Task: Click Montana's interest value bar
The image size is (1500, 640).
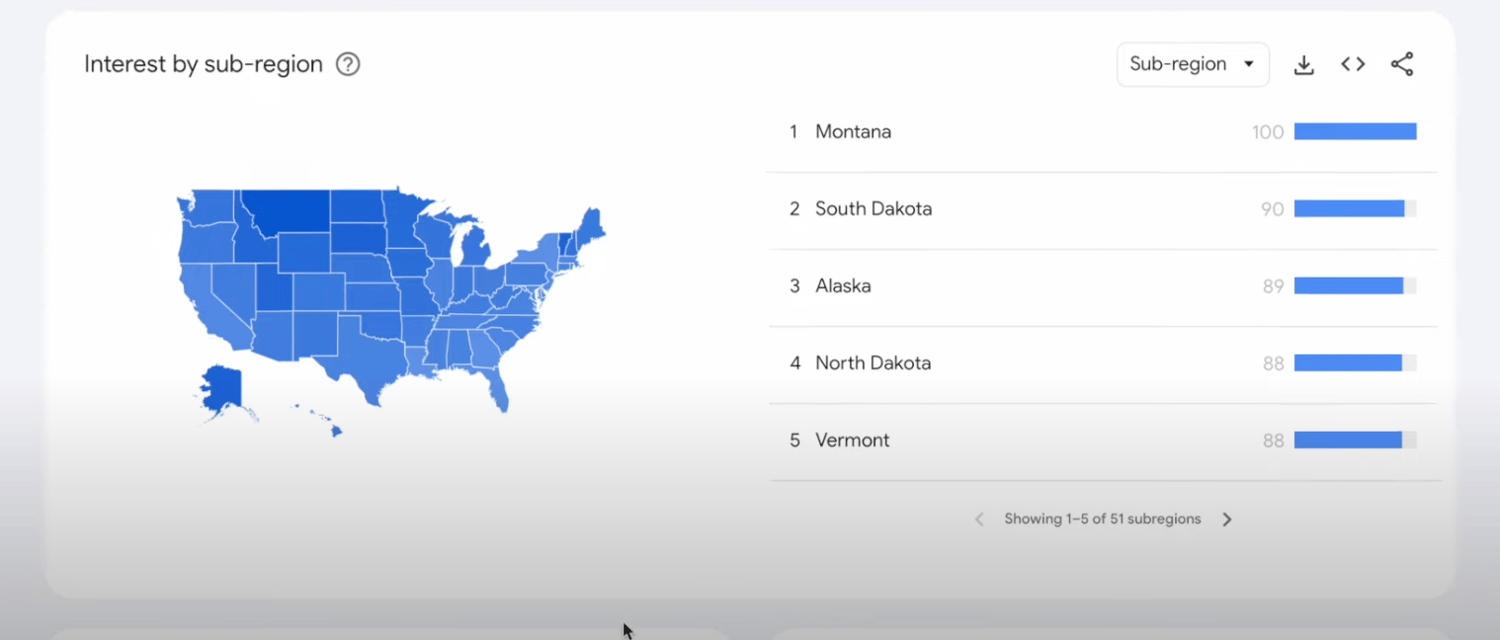Action: pyautogui.click(x=1355, y=131)
